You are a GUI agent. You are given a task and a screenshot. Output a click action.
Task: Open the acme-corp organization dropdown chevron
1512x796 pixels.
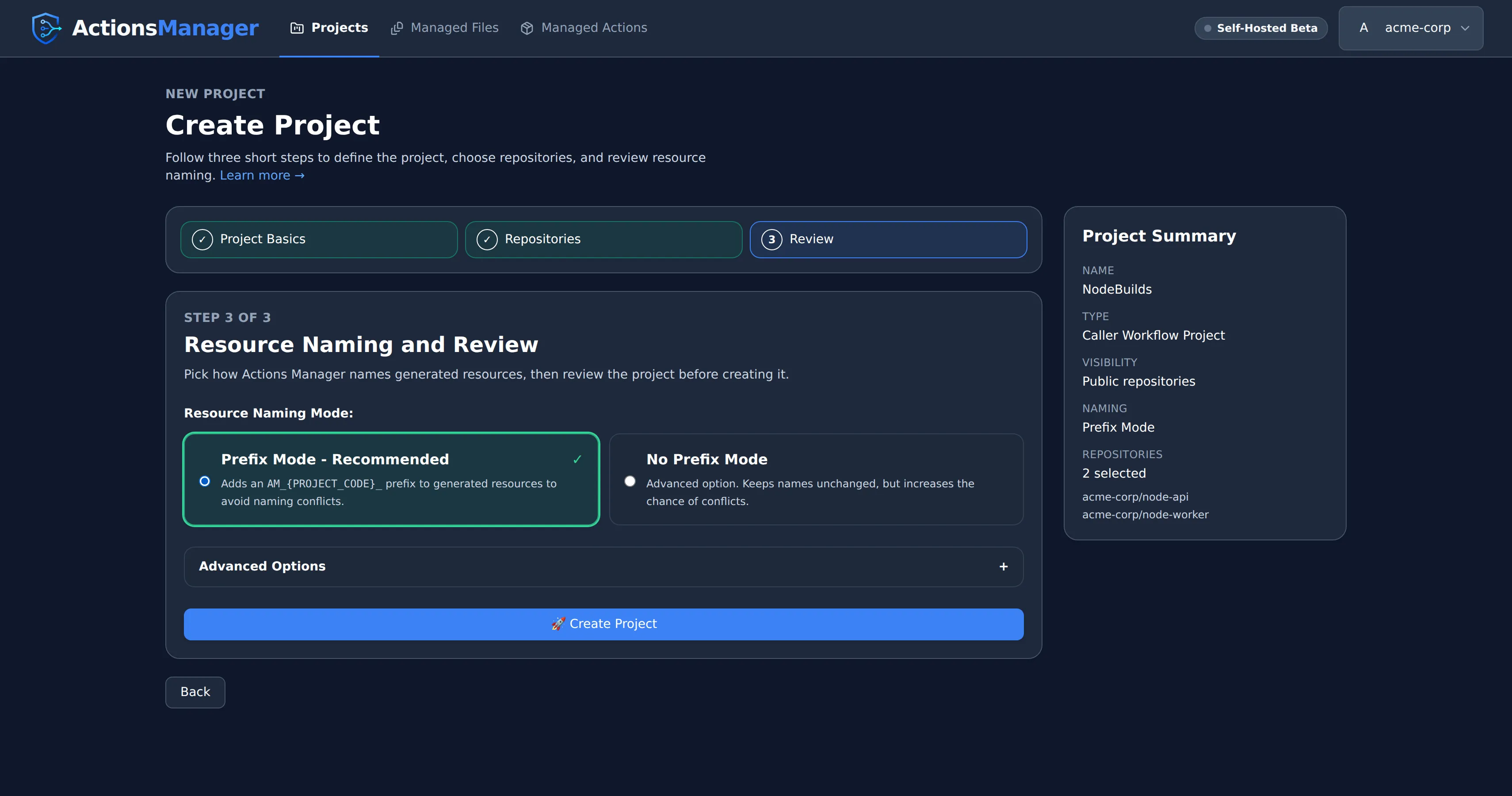(x=1466, y=28)
